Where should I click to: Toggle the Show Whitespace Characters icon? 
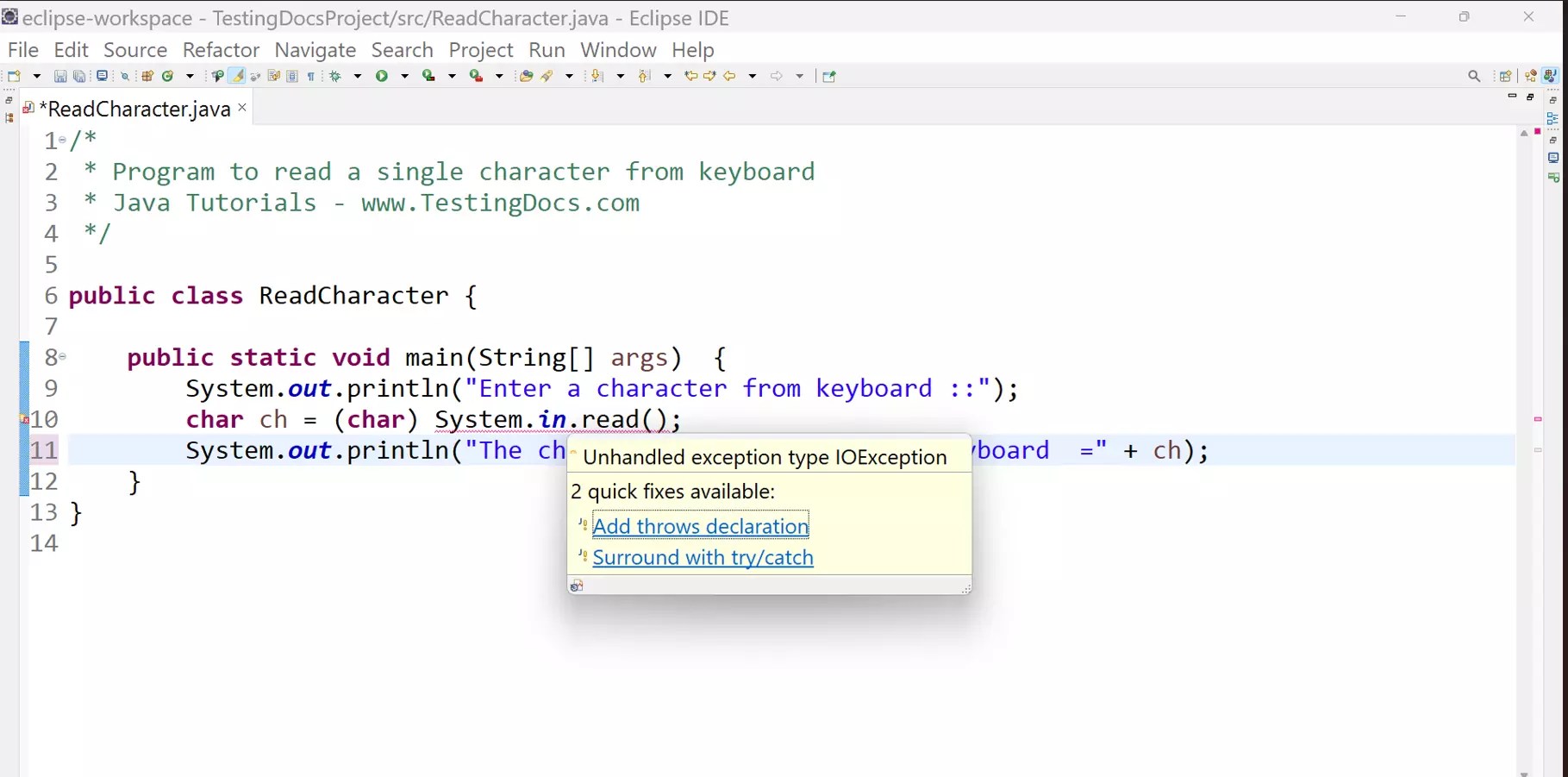click(x=310, y=76)
